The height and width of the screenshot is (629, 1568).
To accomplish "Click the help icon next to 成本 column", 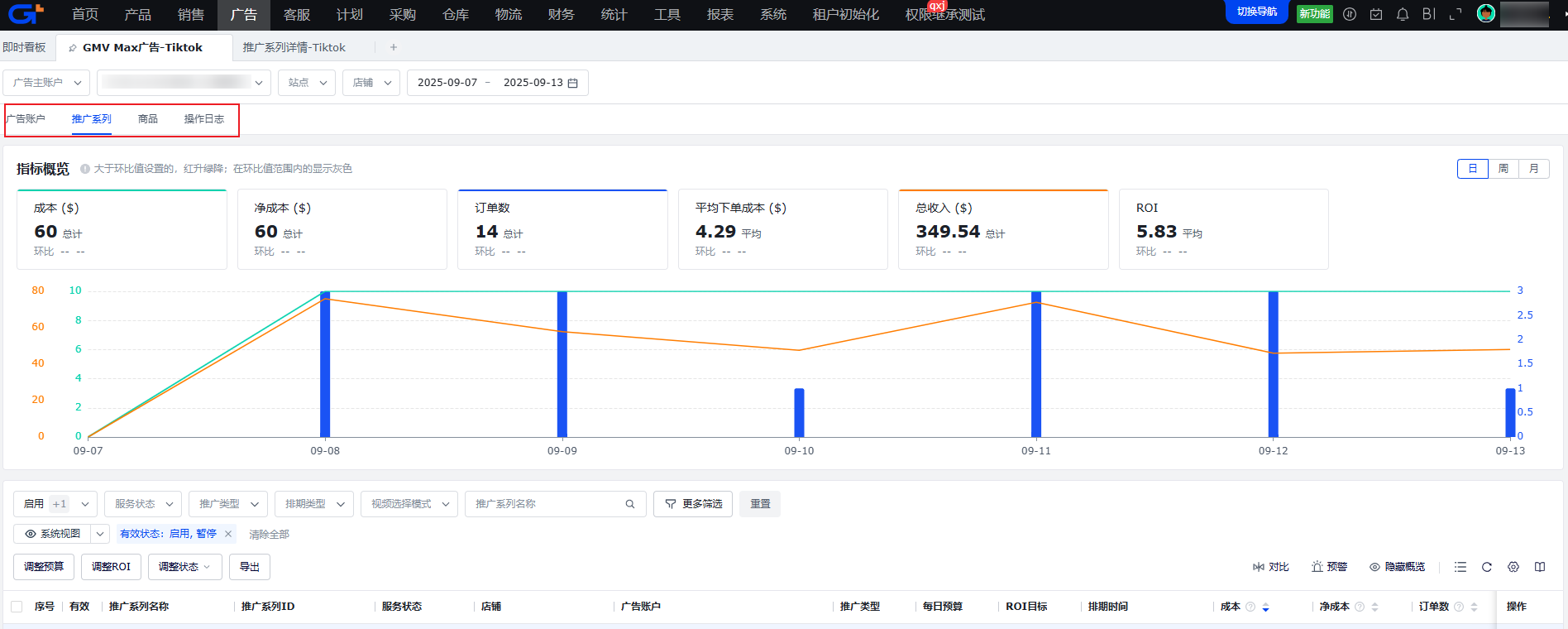I will point(1250,607).
